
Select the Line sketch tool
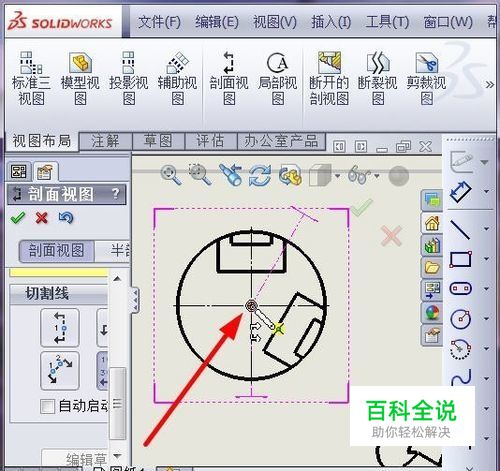(461, 229)
